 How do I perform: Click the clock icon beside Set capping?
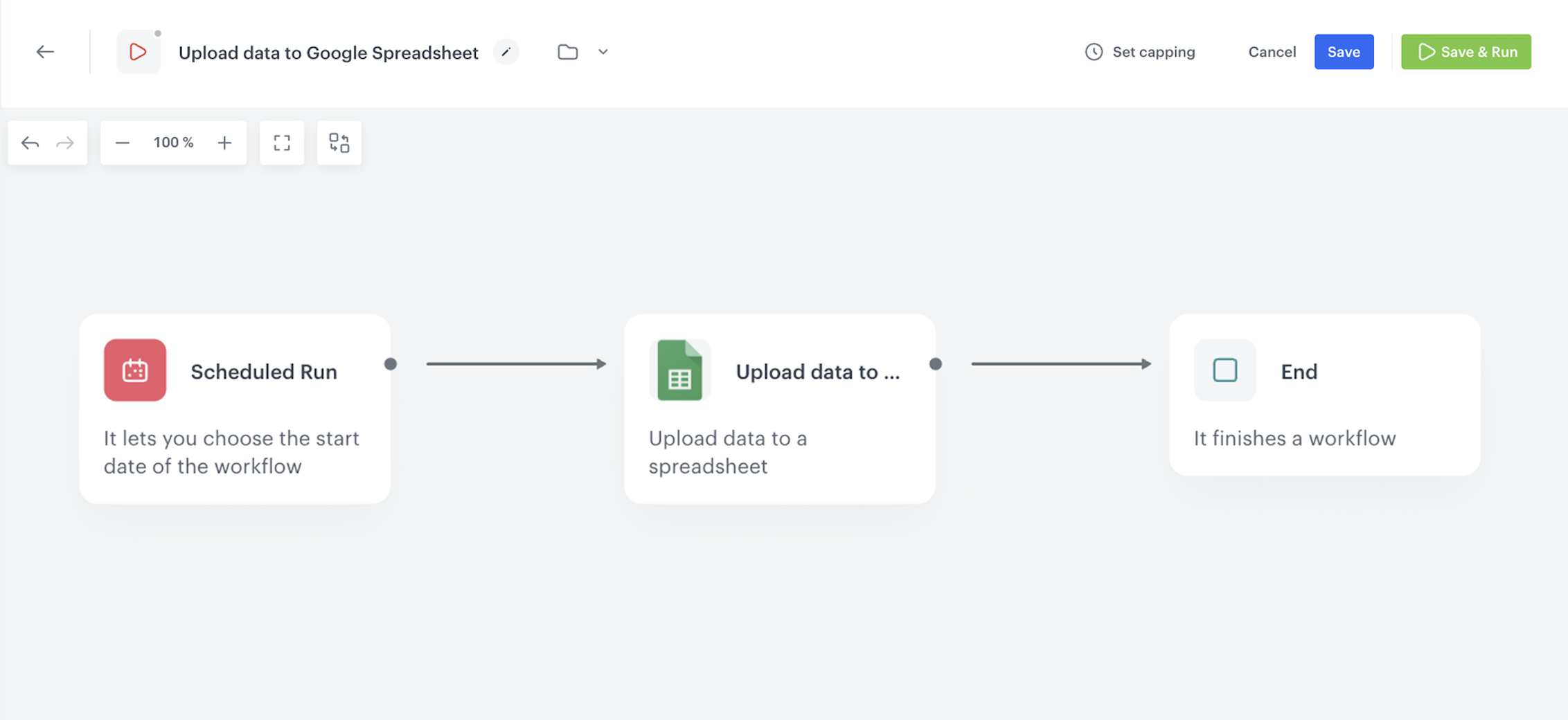click(x=1093, y=51)
